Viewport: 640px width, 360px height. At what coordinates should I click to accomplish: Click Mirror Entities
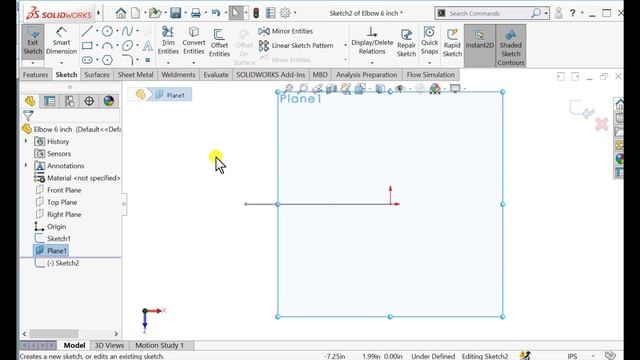(x=286, y=31)
